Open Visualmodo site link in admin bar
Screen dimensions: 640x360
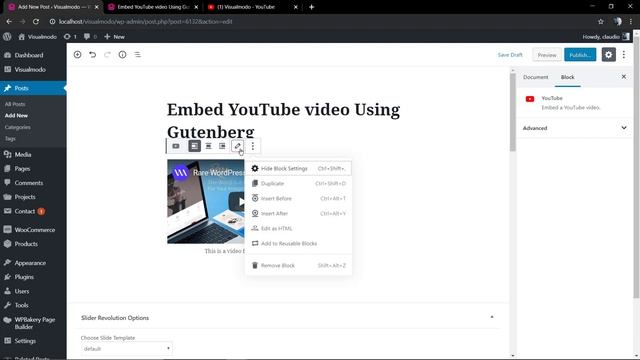[38, 36]
